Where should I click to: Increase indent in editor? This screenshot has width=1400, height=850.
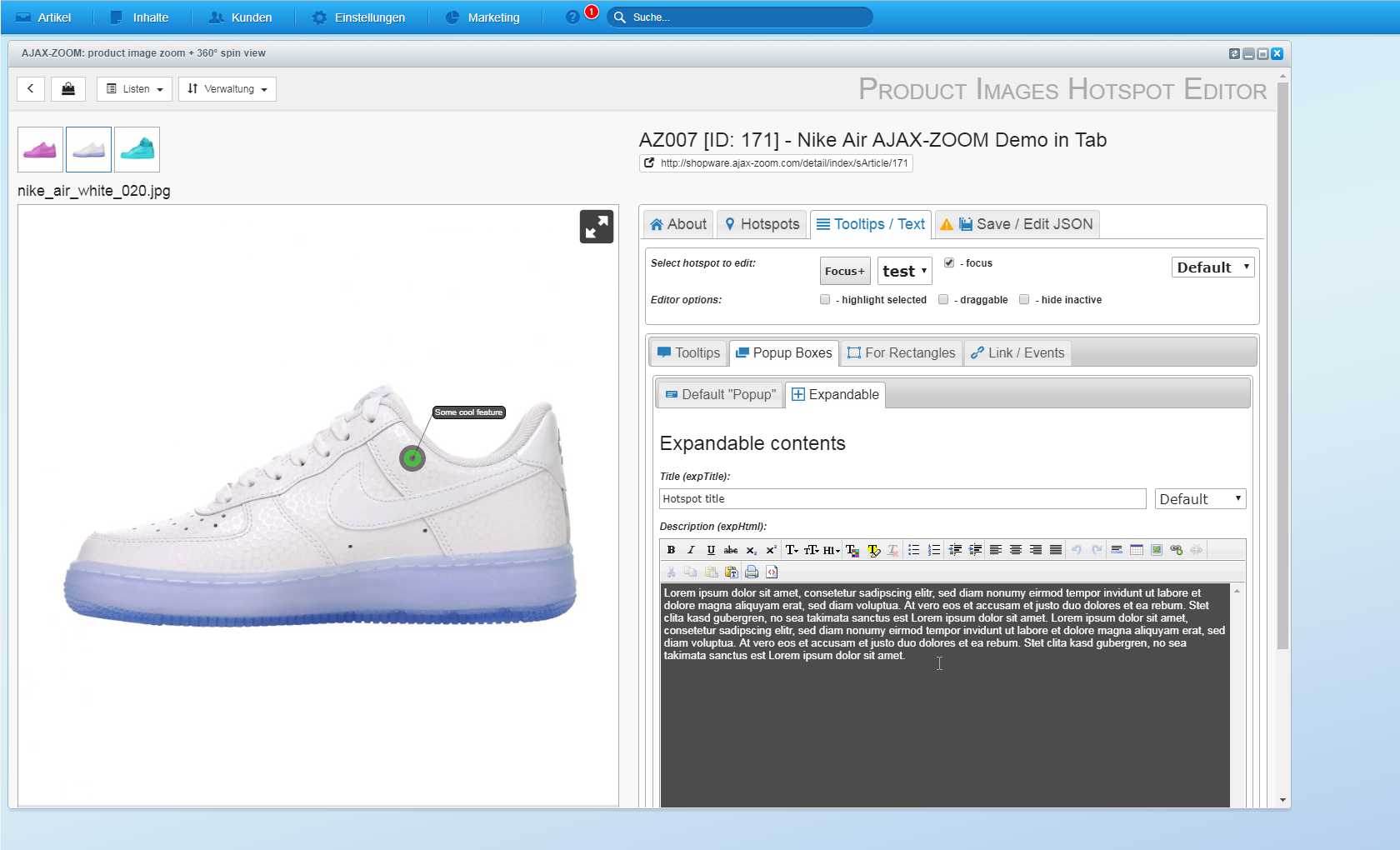(975, 550)
